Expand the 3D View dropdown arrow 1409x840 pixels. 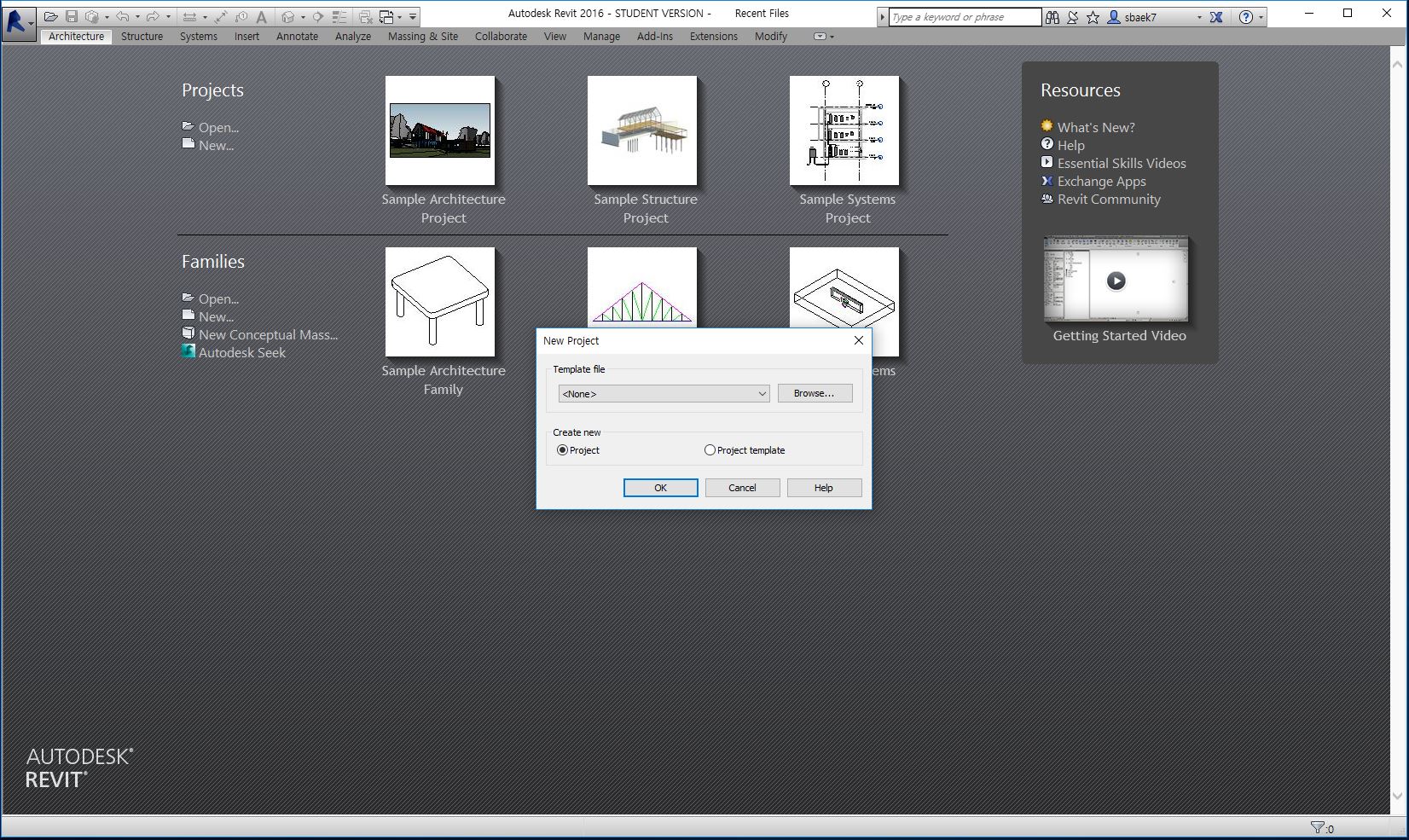coord(303,17)
